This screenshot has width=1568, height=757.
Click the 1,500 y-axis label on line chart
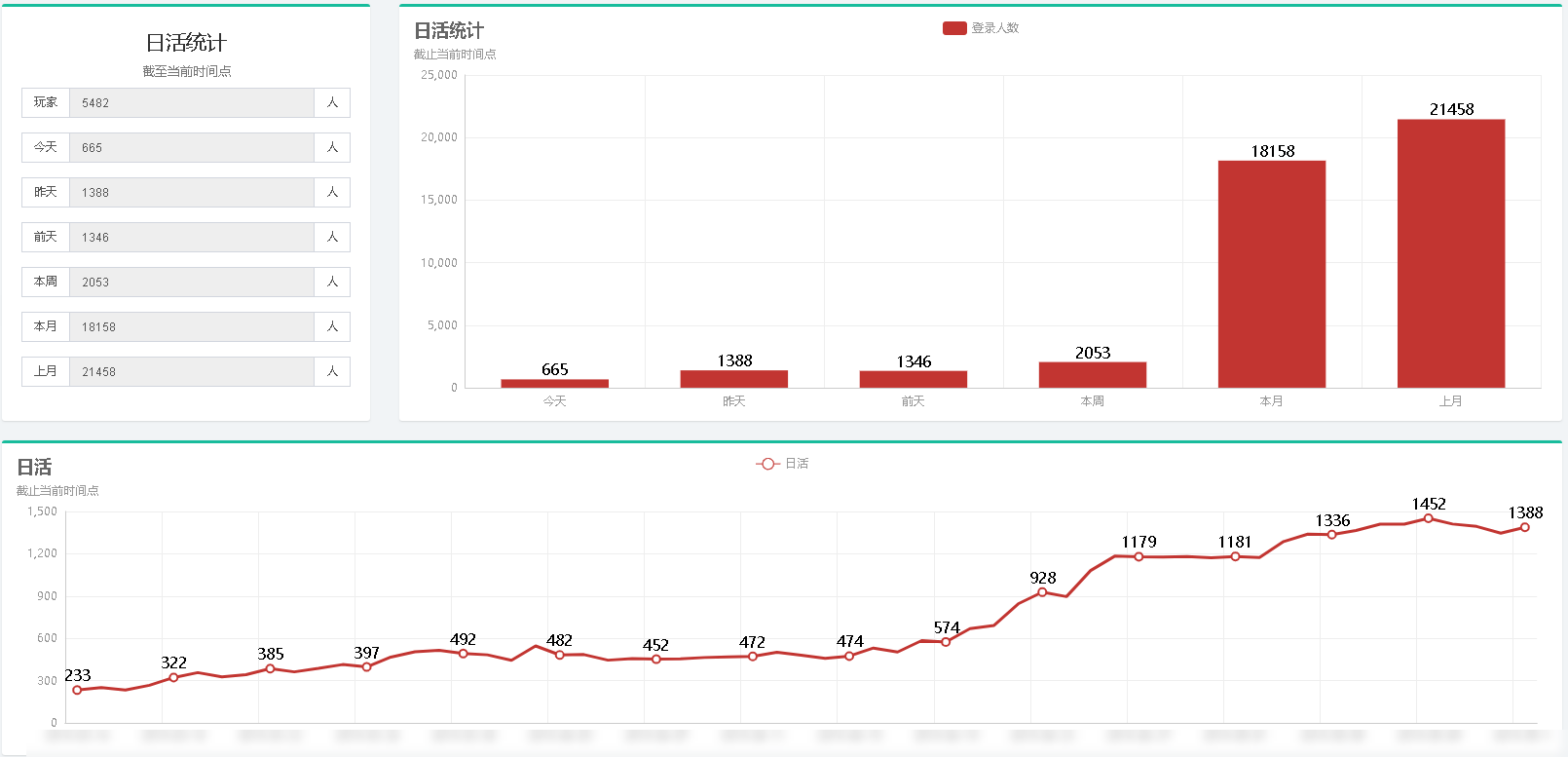point(42,511)
